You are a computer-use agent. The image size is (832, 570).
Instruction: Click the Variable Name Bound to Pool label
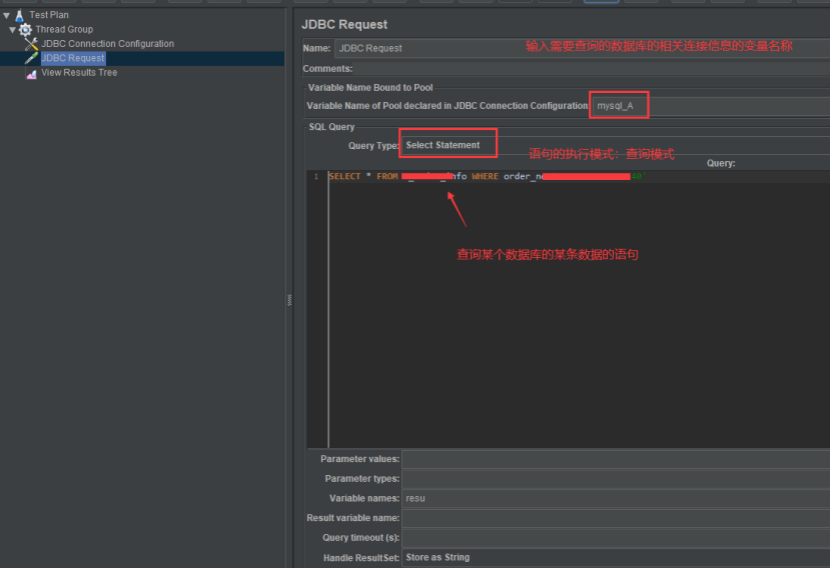click(x=370, y=88)
